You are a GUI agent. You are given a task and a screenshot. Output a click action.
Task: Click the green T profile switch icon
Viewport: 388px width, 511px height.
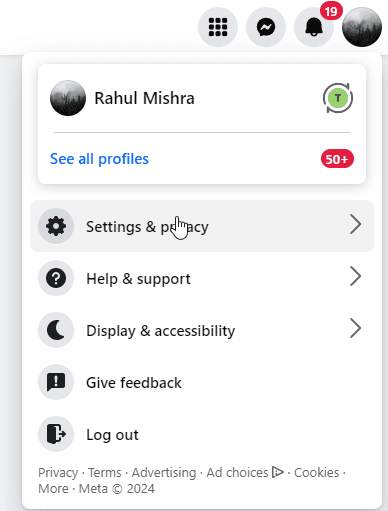click(x=338, y=98)
